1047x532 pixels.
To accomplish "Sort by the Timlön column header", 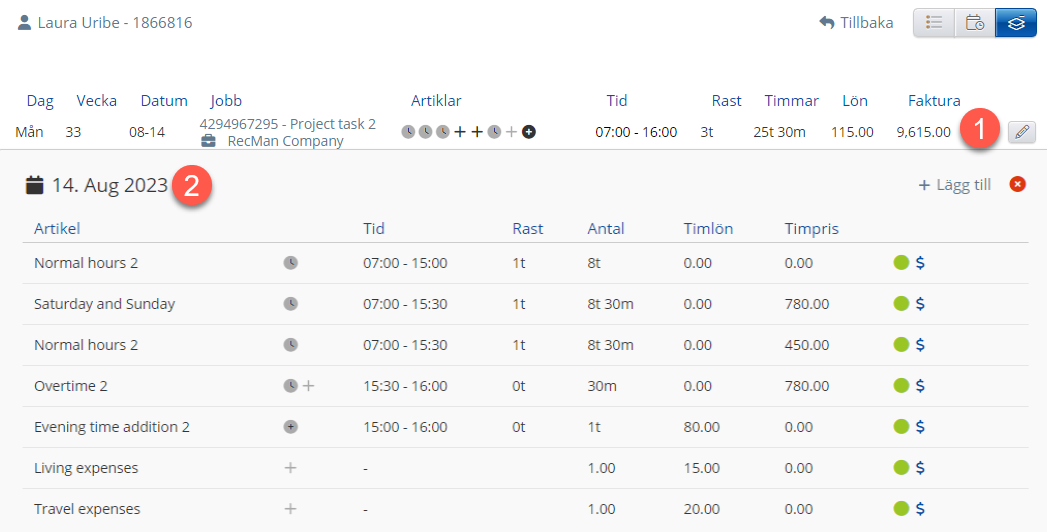I will [x=708, y=229].
